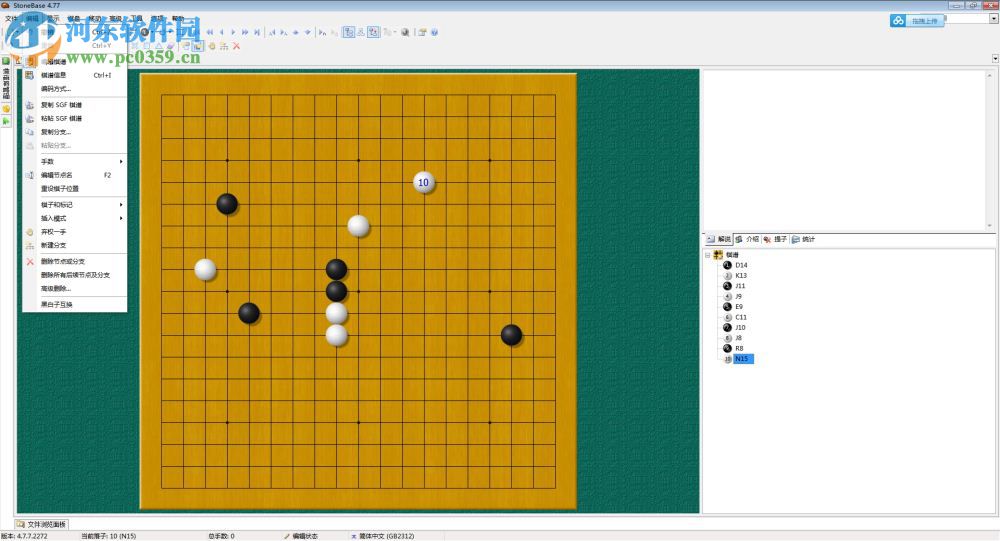Select highlighted move N15 in tree
1000x541 pixels.
pos(743,359)
